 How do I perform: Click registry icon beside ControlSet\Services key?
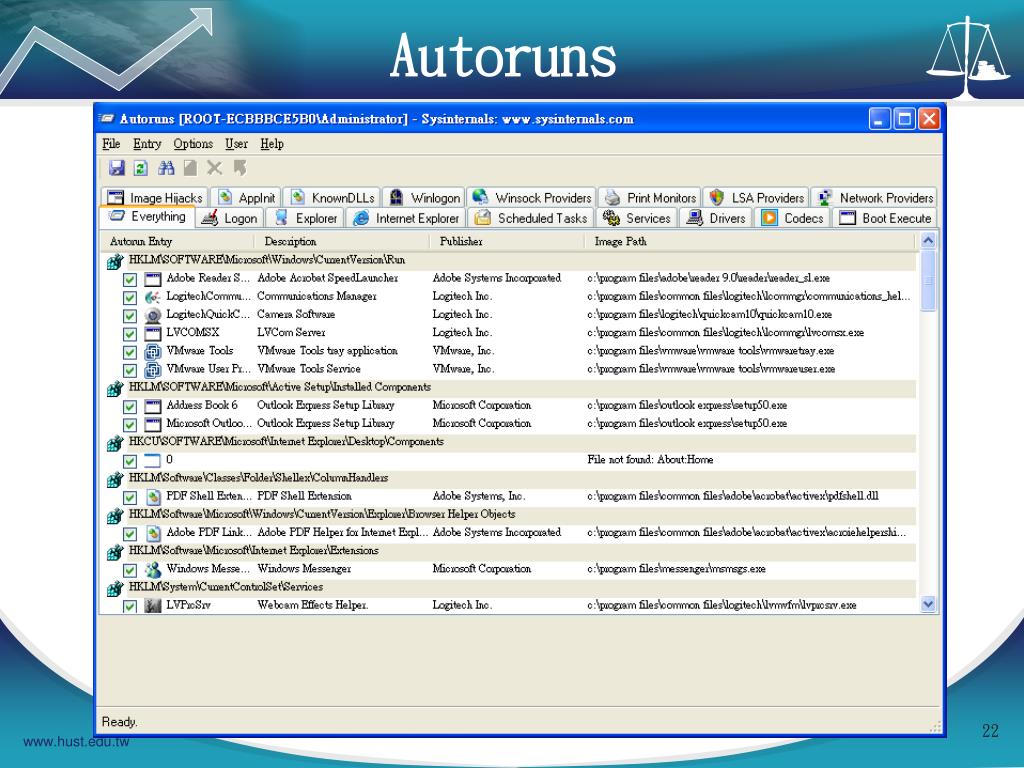[x=115, y=588]
